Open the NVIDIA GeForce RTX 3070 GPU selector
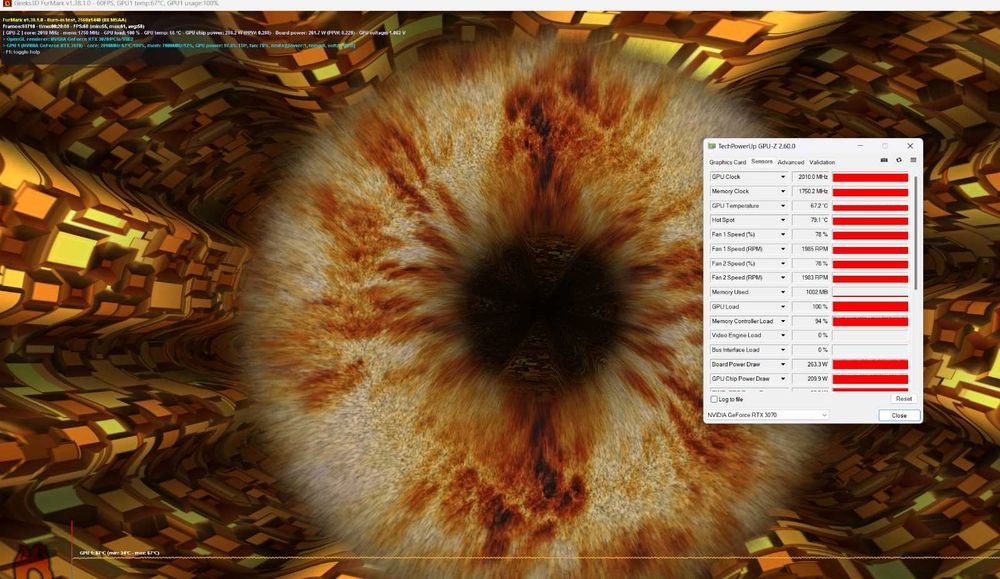 point(767,415)
